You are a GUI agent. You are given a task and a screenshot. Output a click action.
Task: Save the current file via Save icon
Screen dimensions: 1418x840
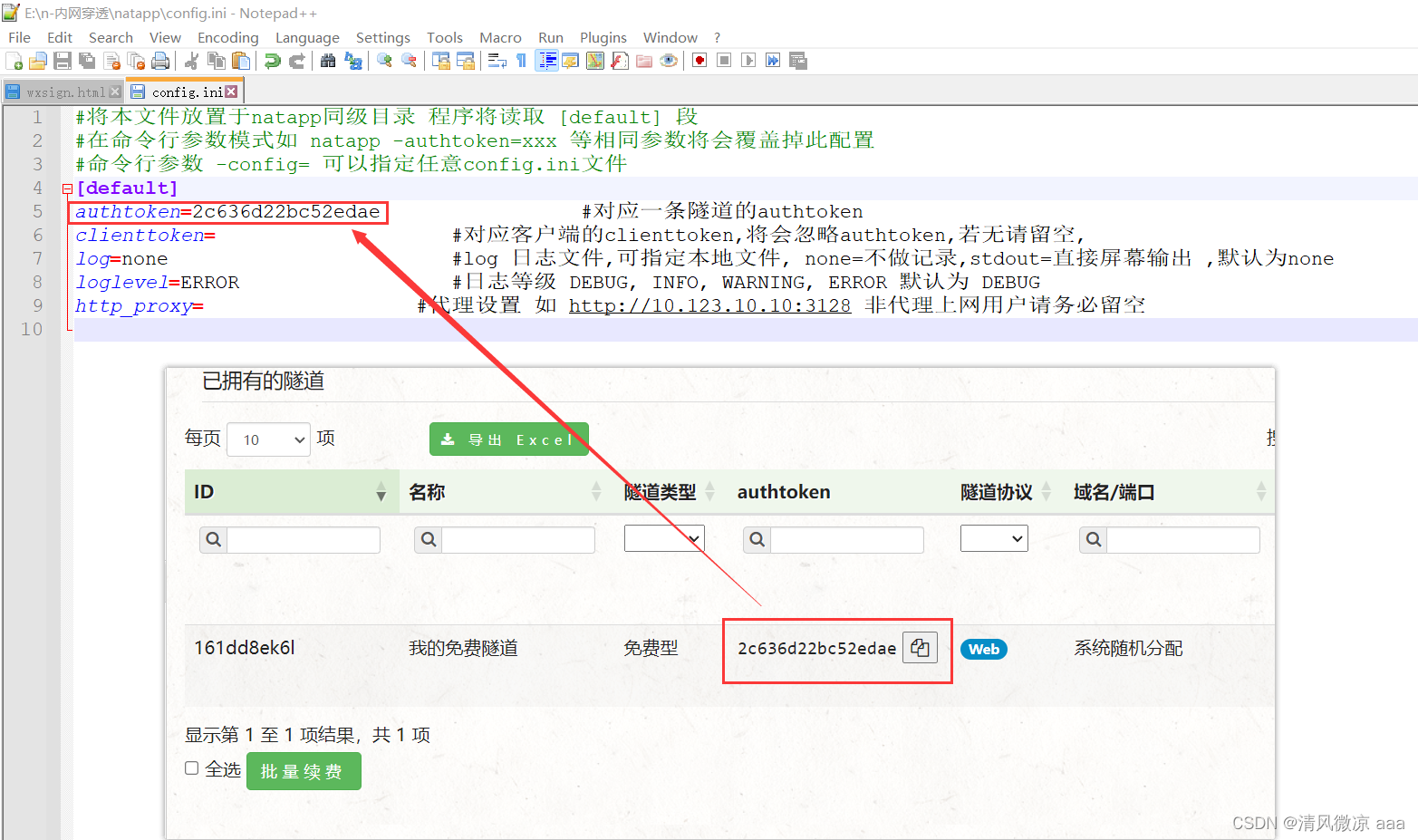(63, 61)
